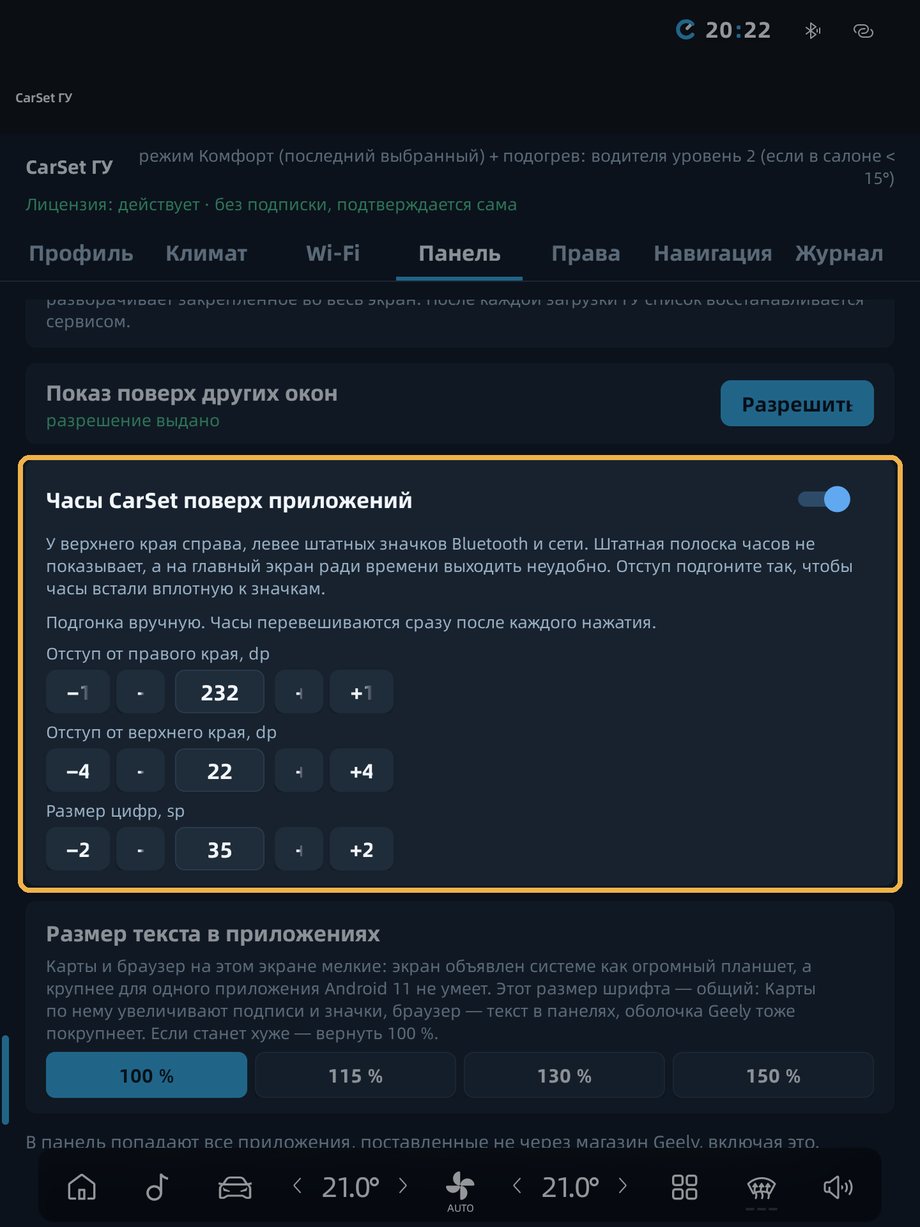Switch to the Навигация tab
The image size is (920, 1227).
[713, 253]
